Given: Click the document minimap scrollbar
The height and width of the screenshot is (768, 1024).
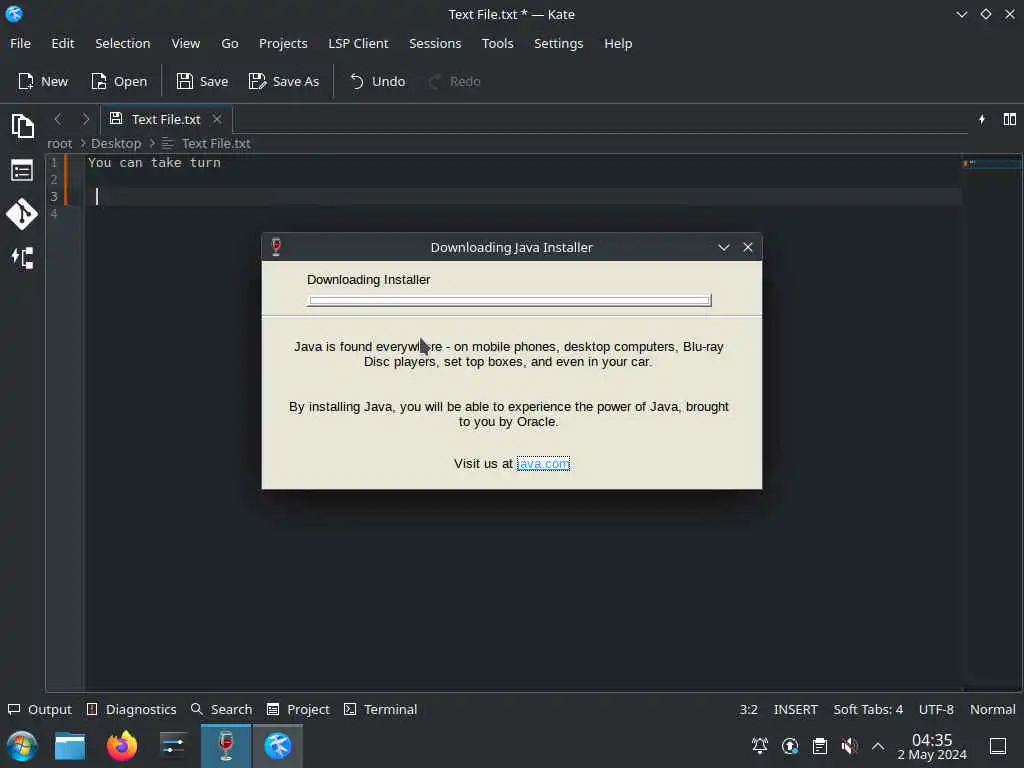Looking at the screenshot, I should tap(992, 423).
